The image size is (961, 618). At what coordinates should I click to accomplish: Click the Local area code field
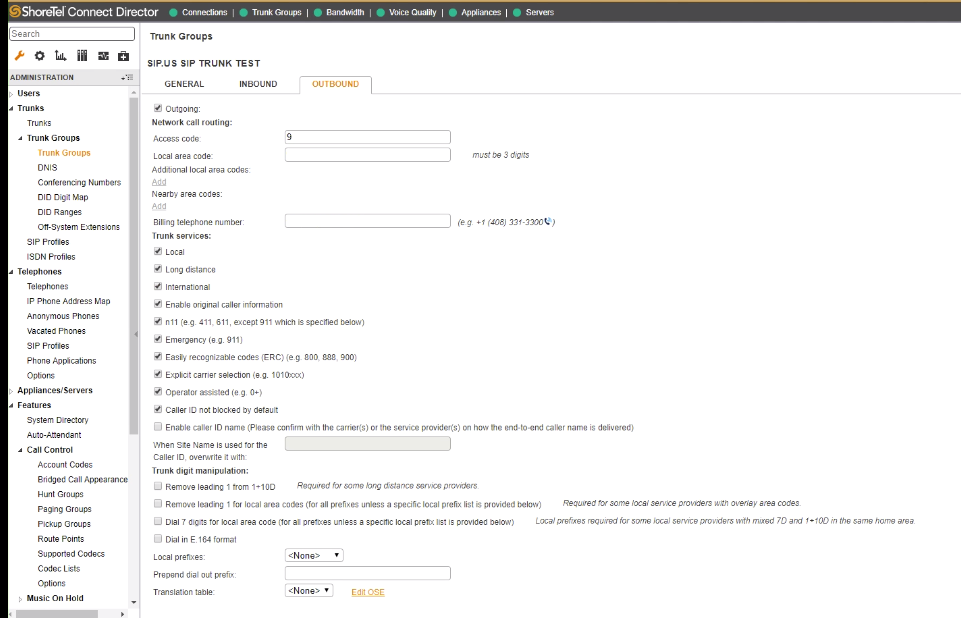coord(368,154)
